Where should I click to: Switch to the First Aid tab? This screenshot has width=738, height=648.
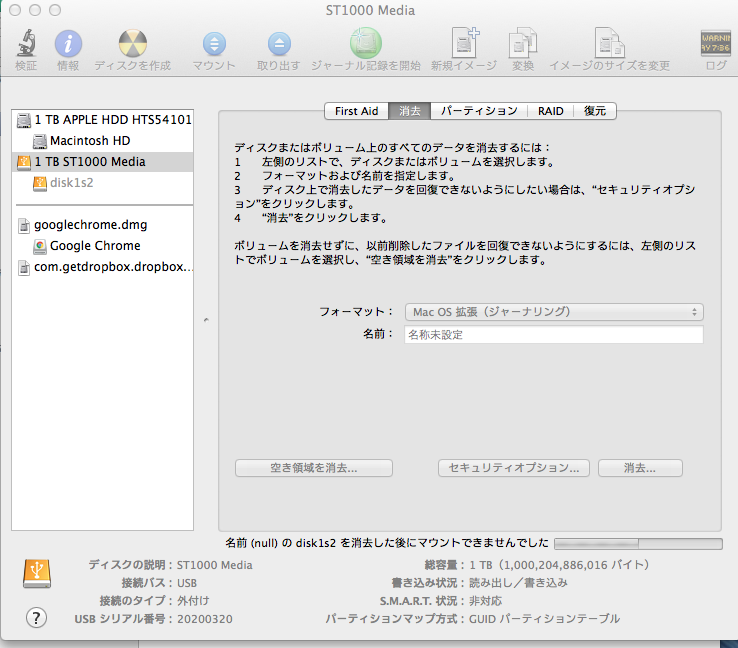[x=358, y=111]
